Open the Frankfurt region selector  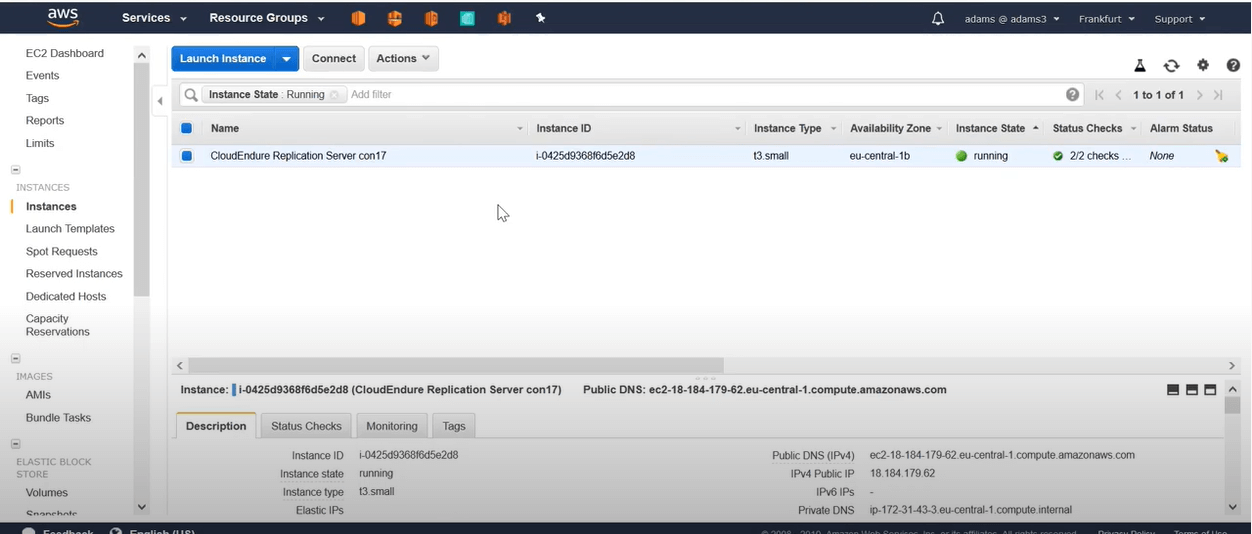(1106, 19)
